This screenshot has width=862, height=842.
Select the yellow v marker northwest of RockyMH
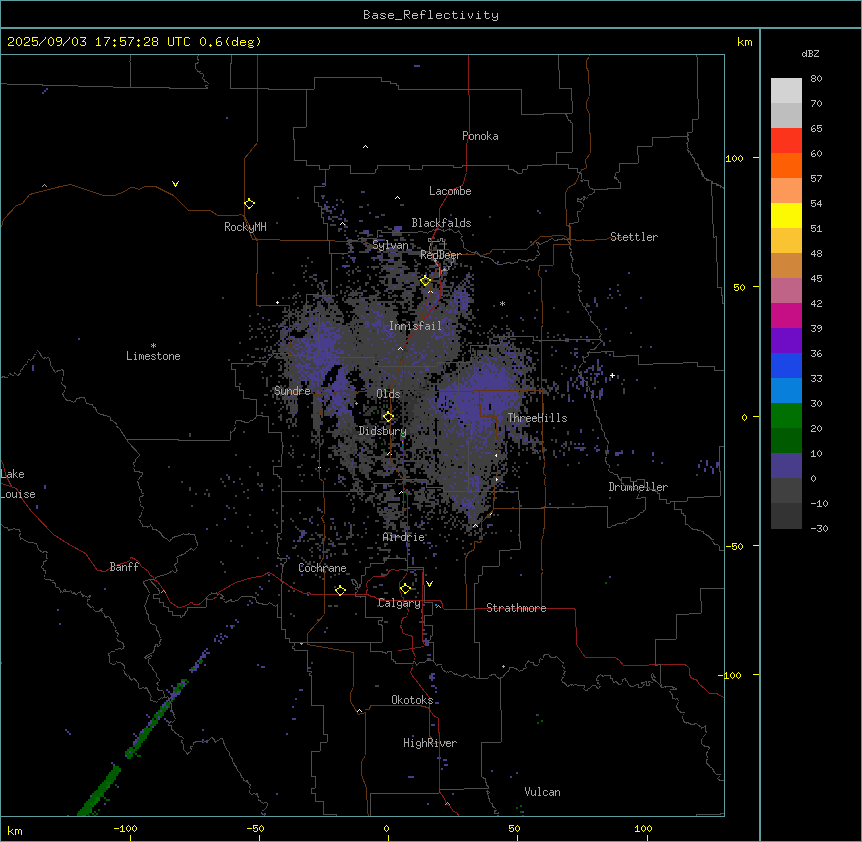point(175,184)
